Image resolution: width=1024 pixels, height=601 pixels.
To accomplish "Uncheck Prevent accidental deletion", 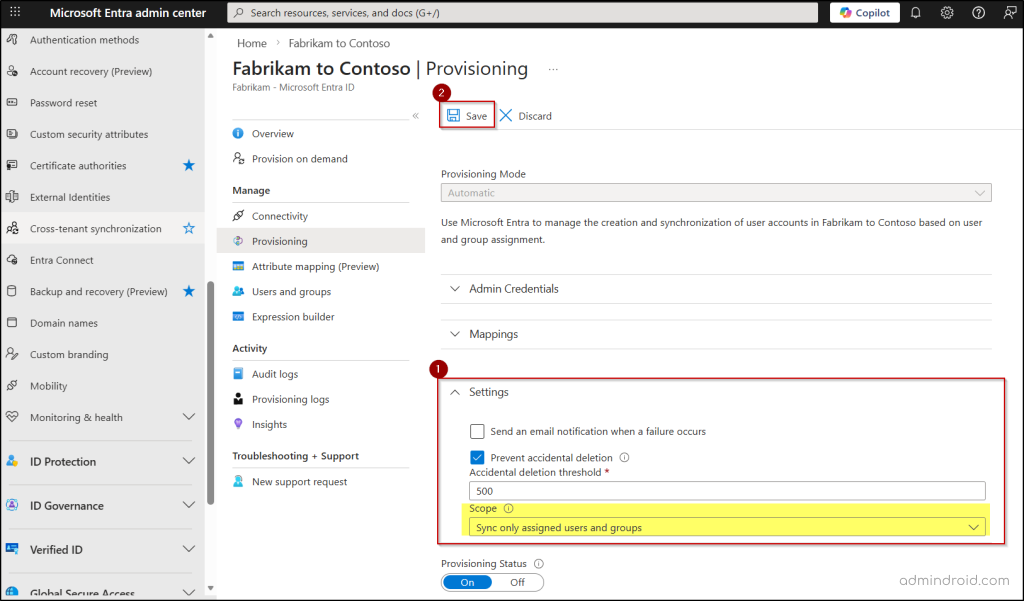I will [477, 458].
